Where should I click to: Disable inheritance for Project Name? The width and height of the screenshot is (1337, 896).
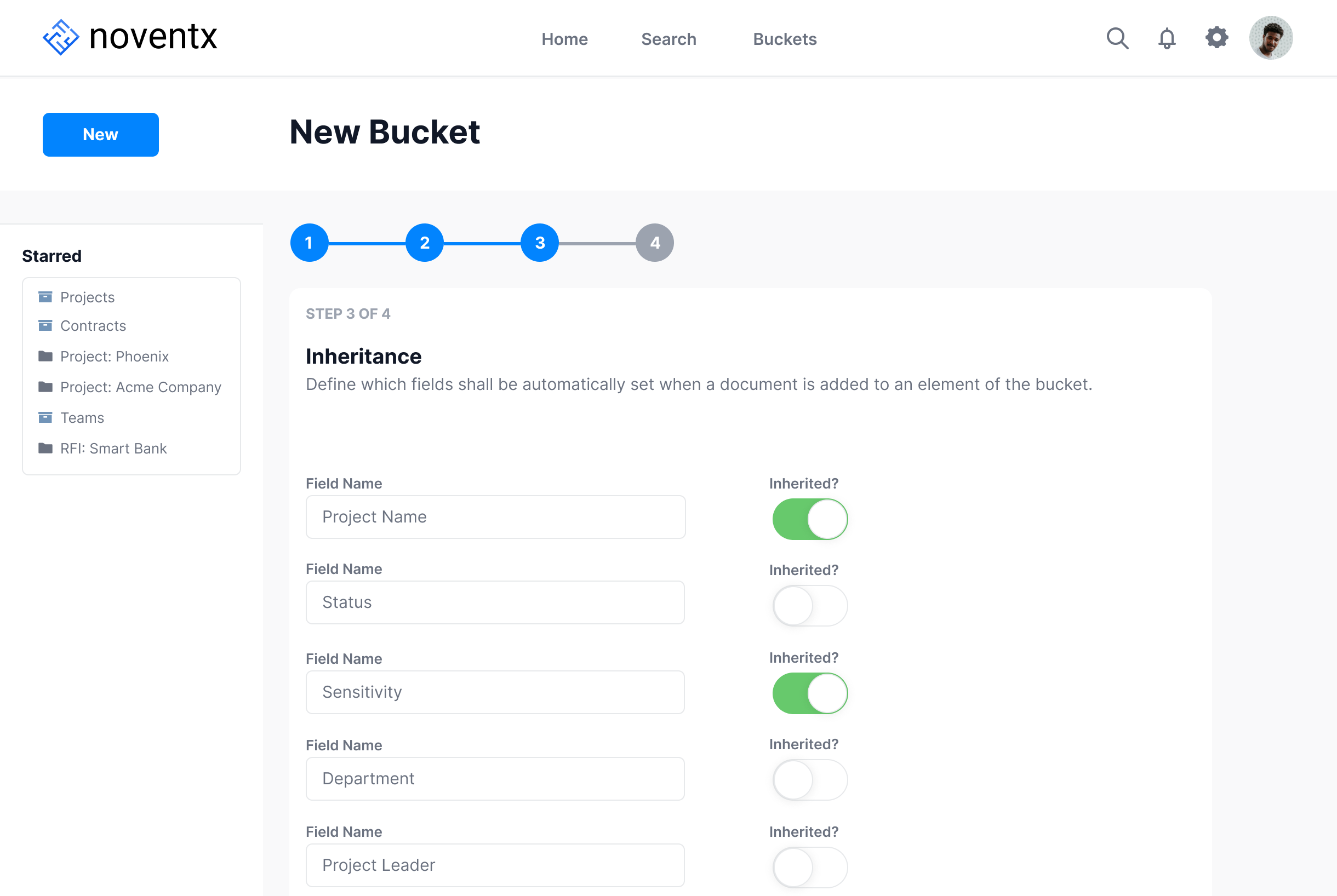point(809,519)
